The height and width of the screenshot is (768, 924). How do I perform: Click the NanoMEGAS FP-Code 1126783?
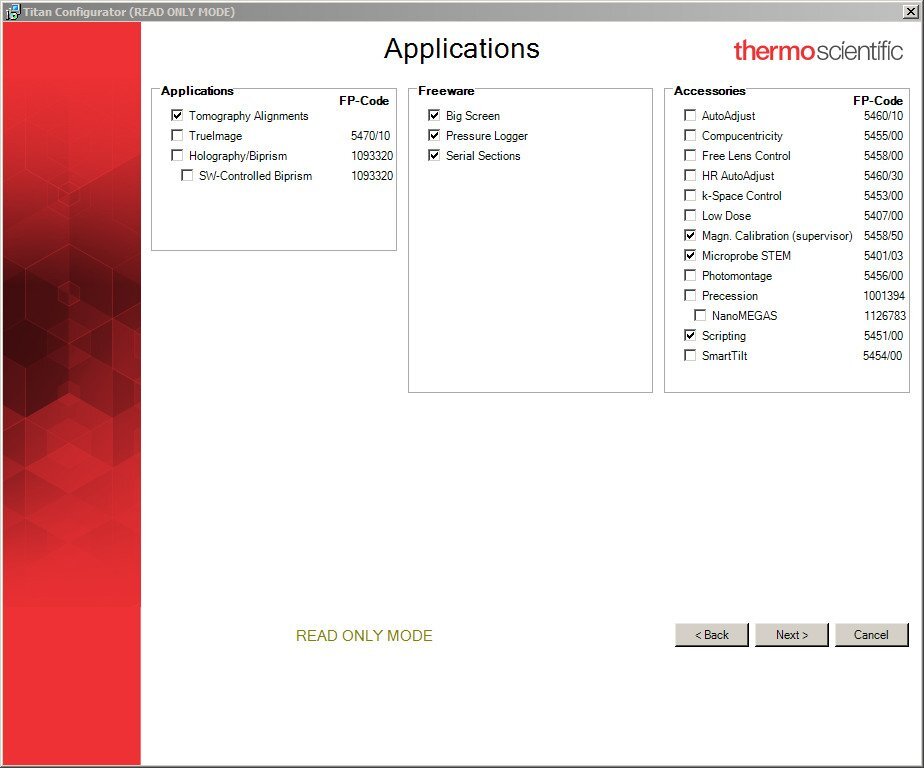point(885,316)
